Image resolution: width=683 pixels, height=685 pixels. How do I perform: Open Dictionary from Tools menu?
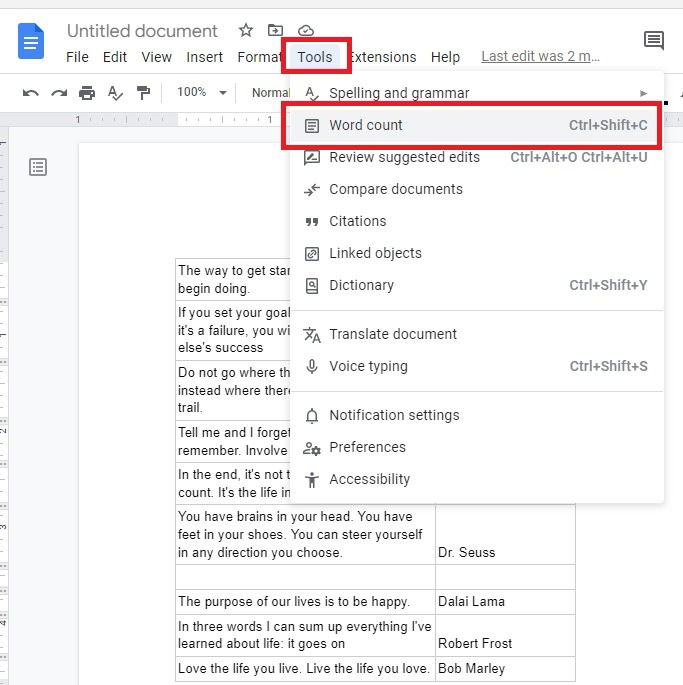477,285
